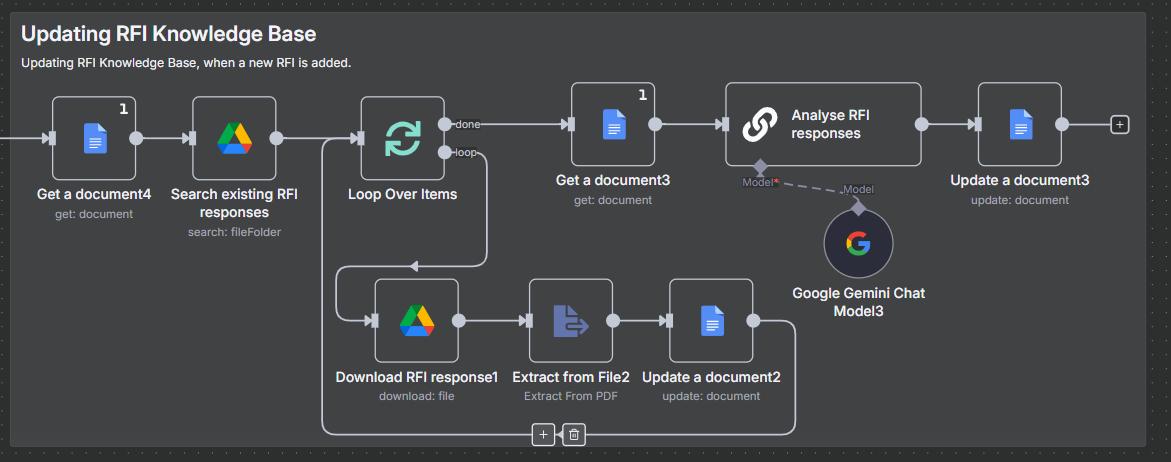
Task: Click the Get a document3 label
Action: click(x=613, y=181)
